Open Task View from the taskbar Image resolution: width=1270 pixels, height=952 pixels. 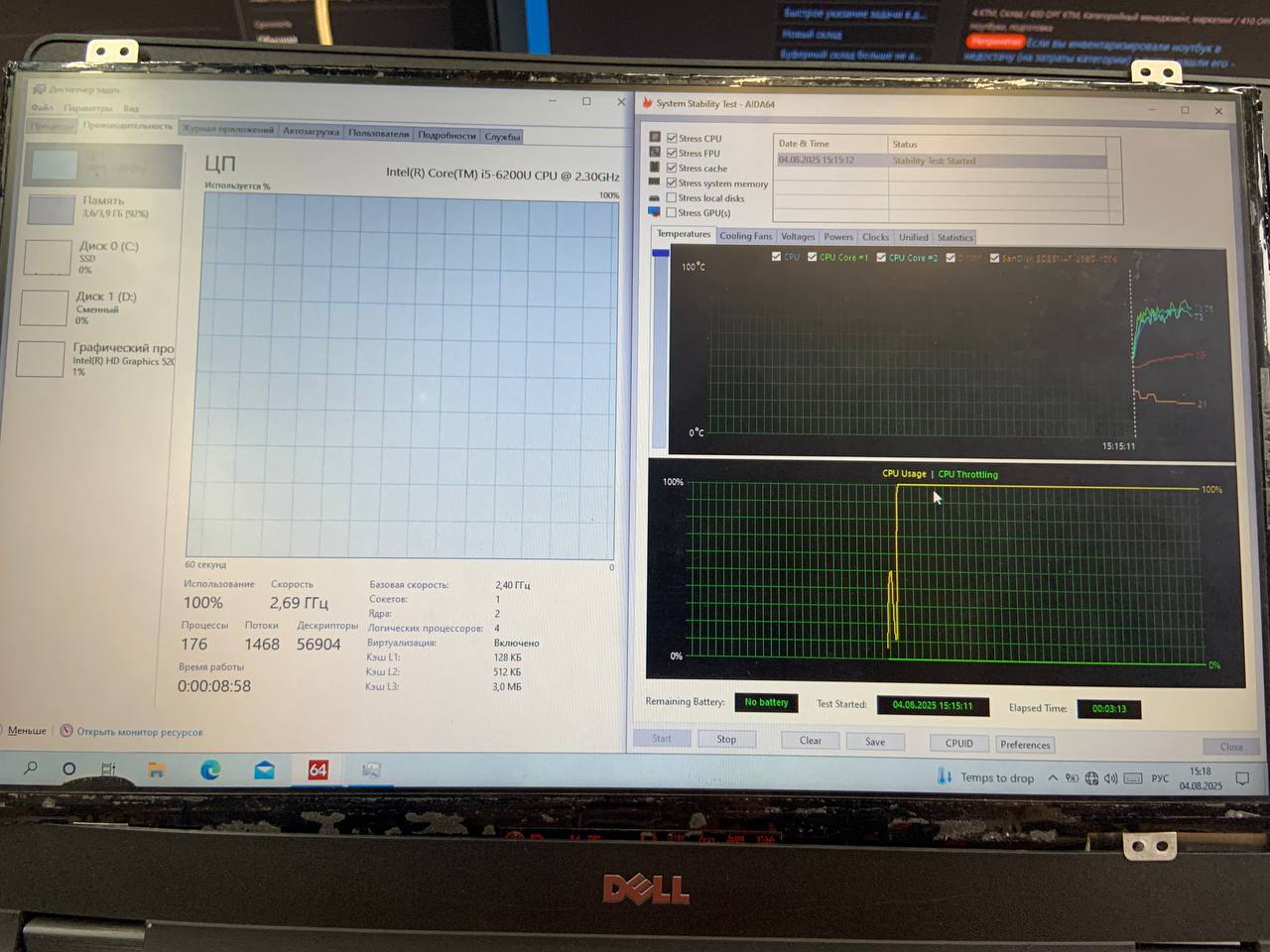(108, 769)
